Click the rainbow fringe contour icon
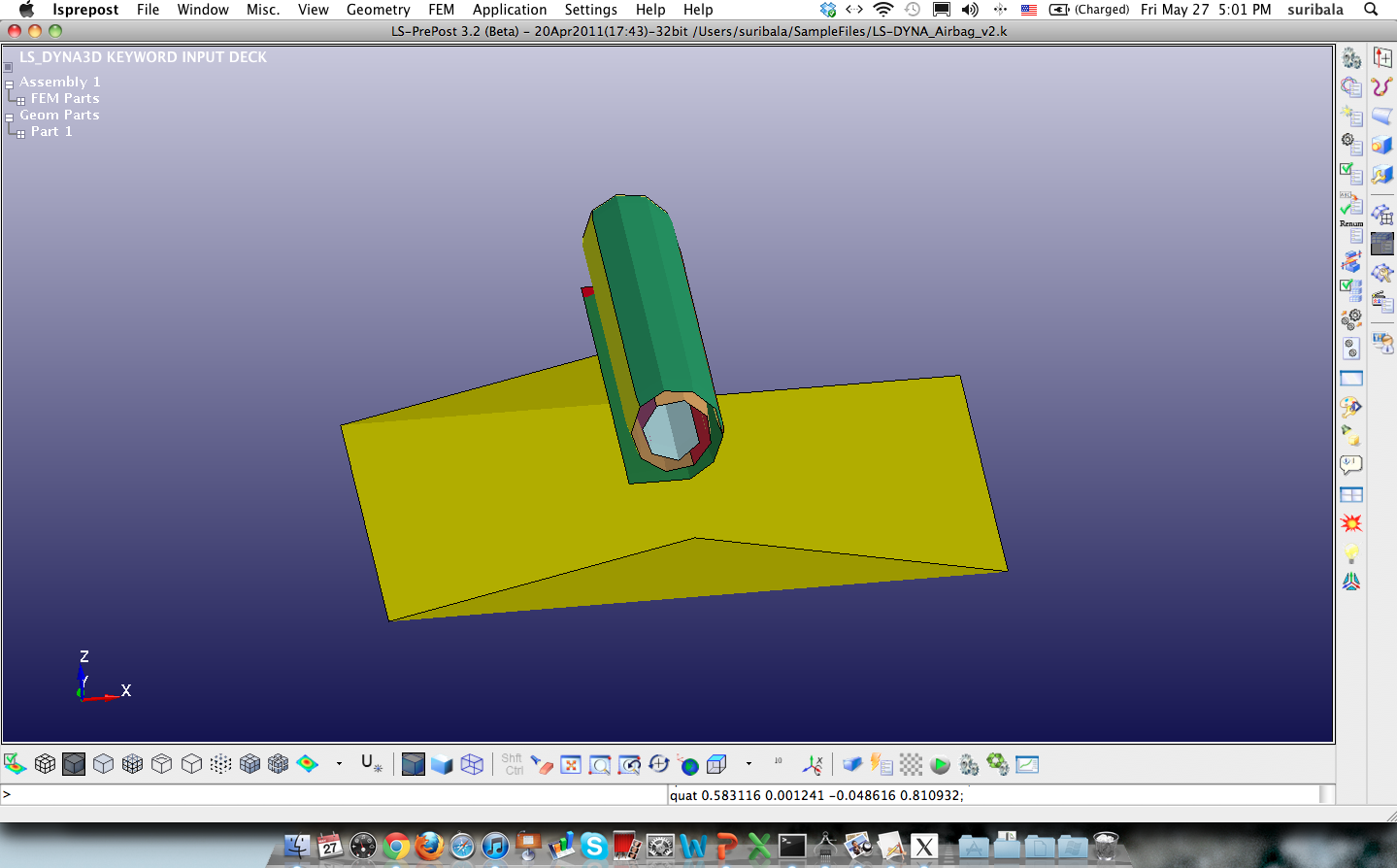The width and height of the screenshot is (1397, 868). [x=308, y=764]
